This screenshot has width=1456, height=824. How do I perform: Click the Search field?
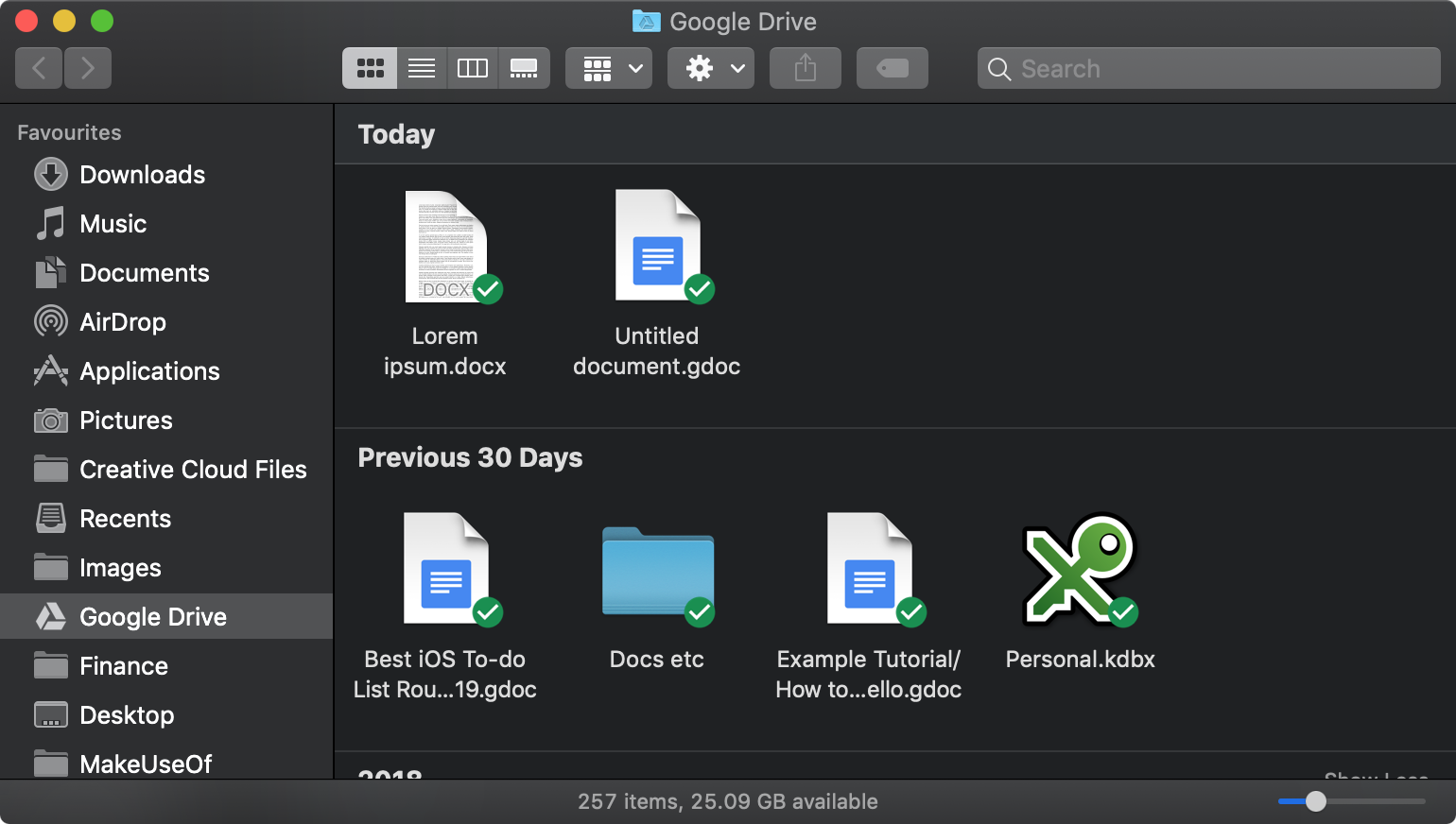point(1209,68)
